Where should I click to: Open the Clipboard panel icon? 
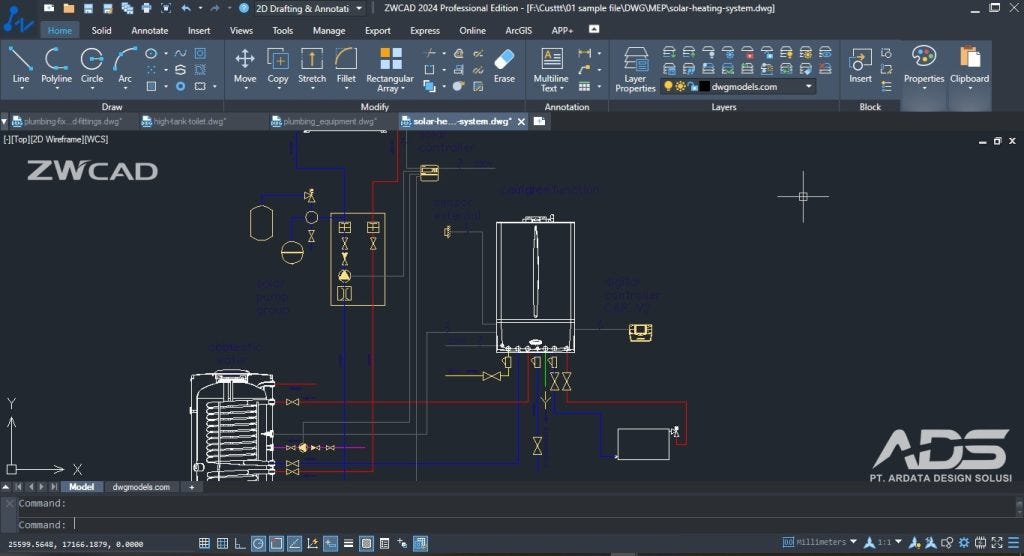coord(970,57)
